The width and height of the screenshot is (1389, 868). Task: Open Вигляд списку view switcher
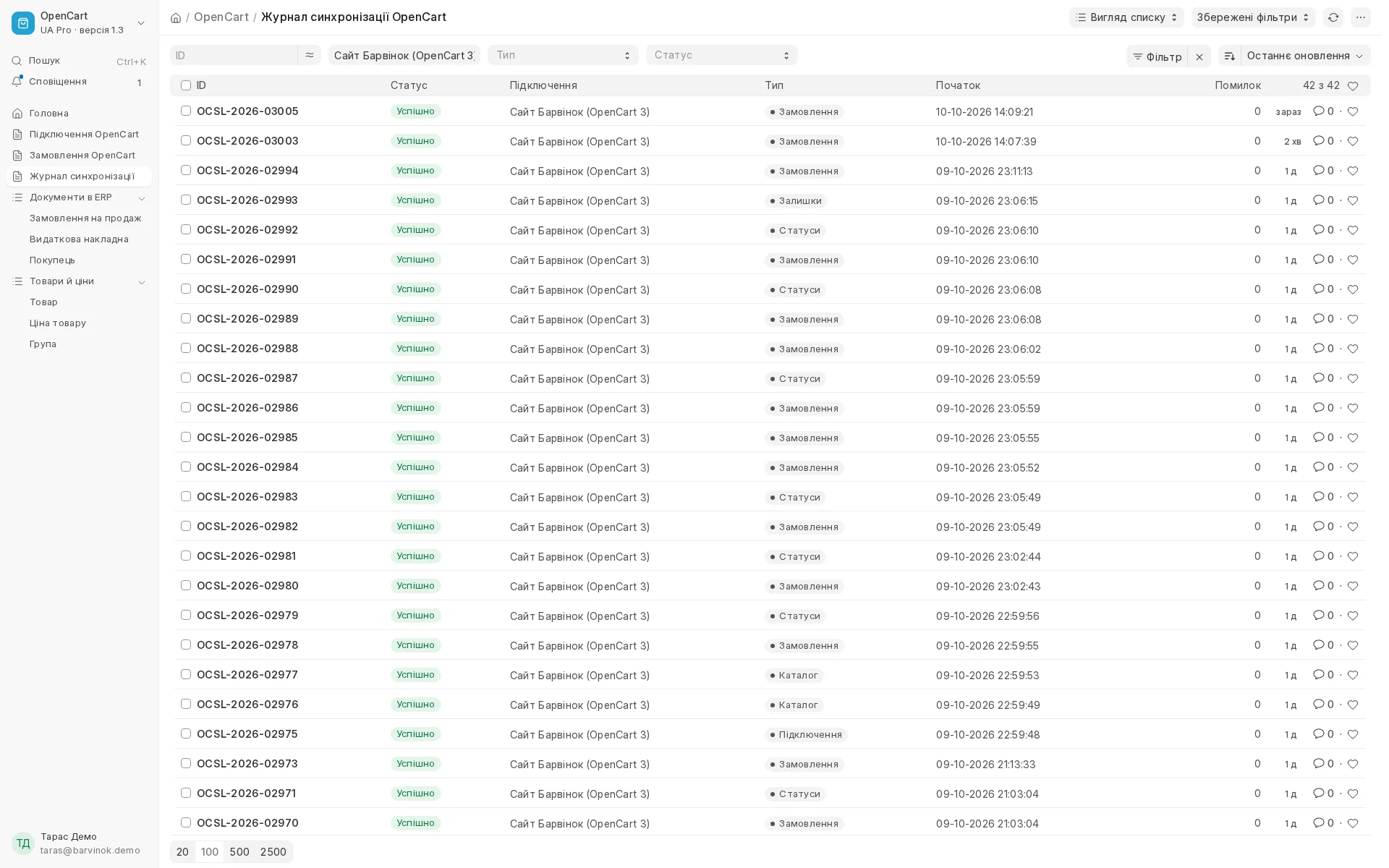click(x=1126, y=17)
